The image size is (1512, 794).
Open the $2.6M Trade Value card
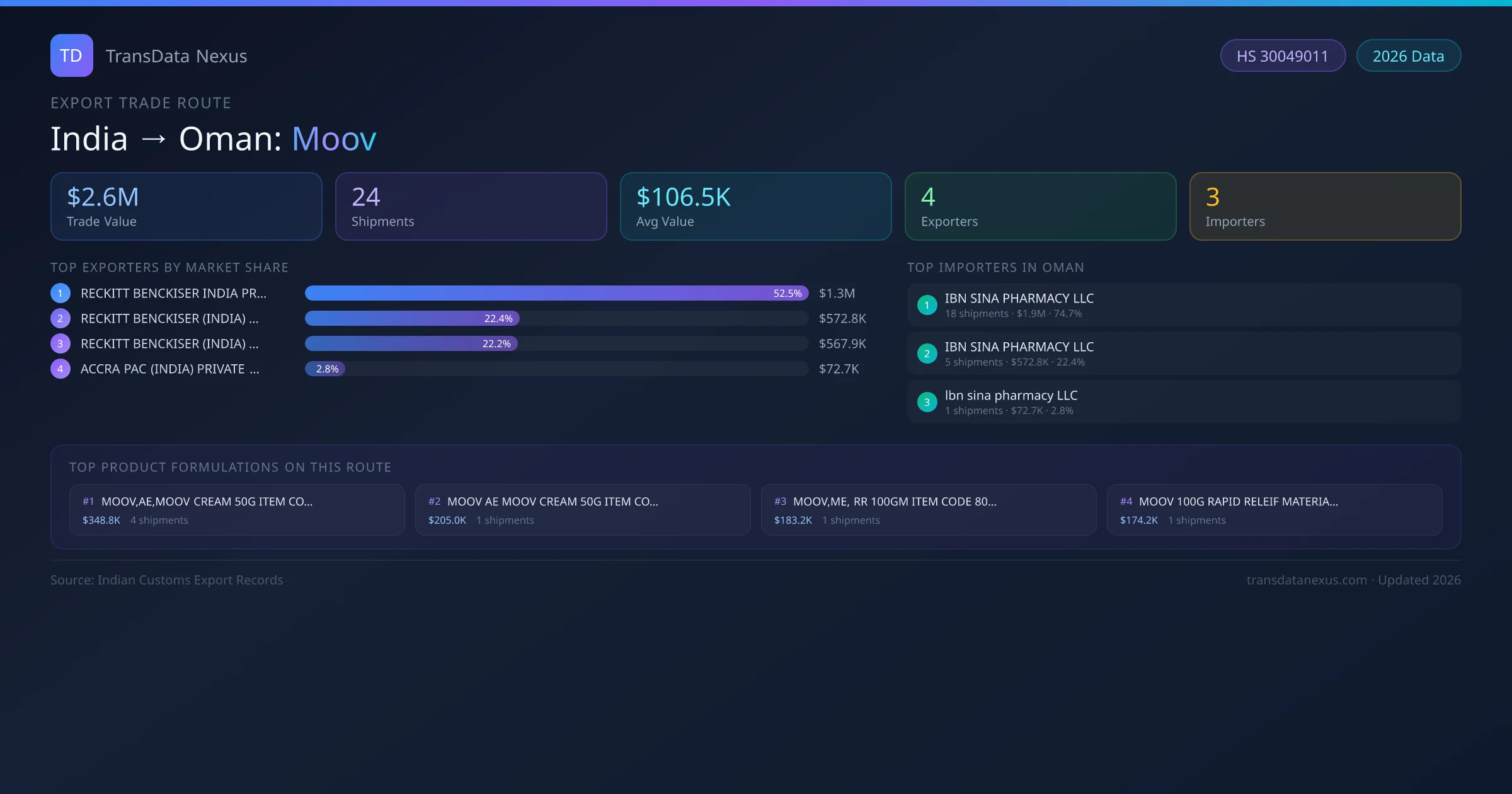pyautogui.click(x=186, y=206)
